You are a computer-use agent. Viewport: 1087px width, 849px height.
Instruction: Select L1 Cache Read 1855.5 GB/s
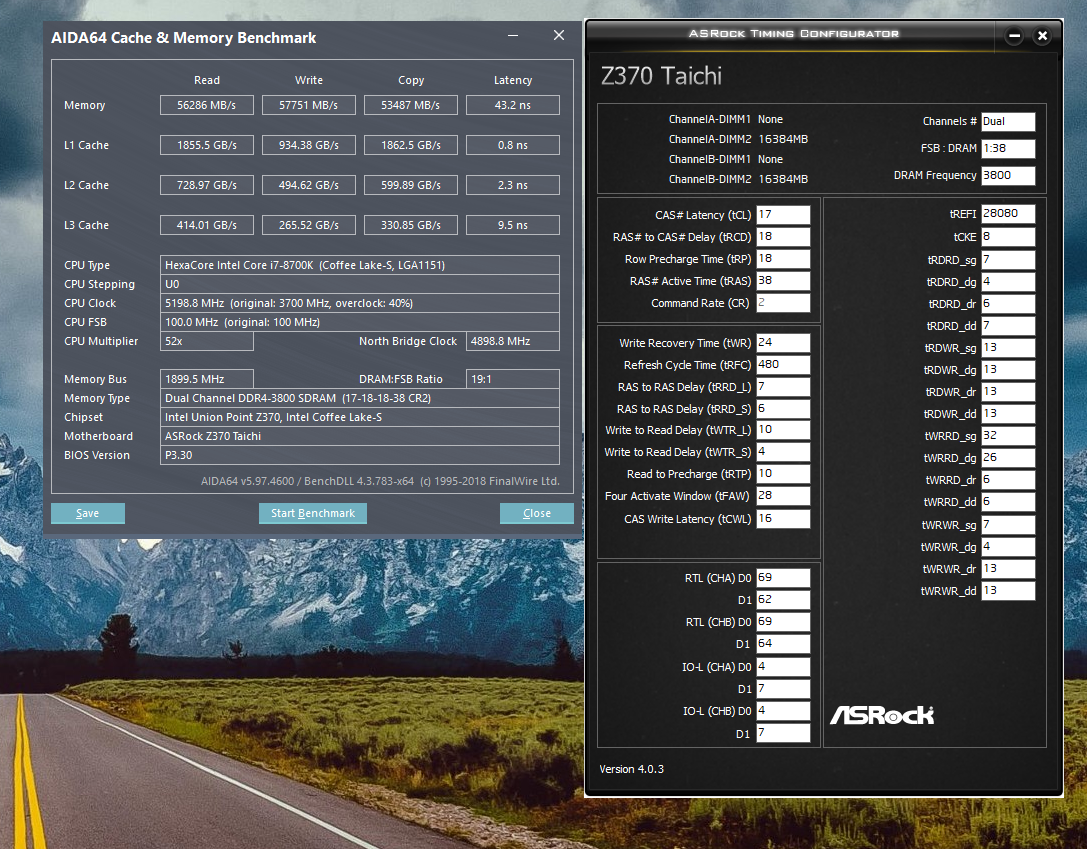(x=207, y=146)
